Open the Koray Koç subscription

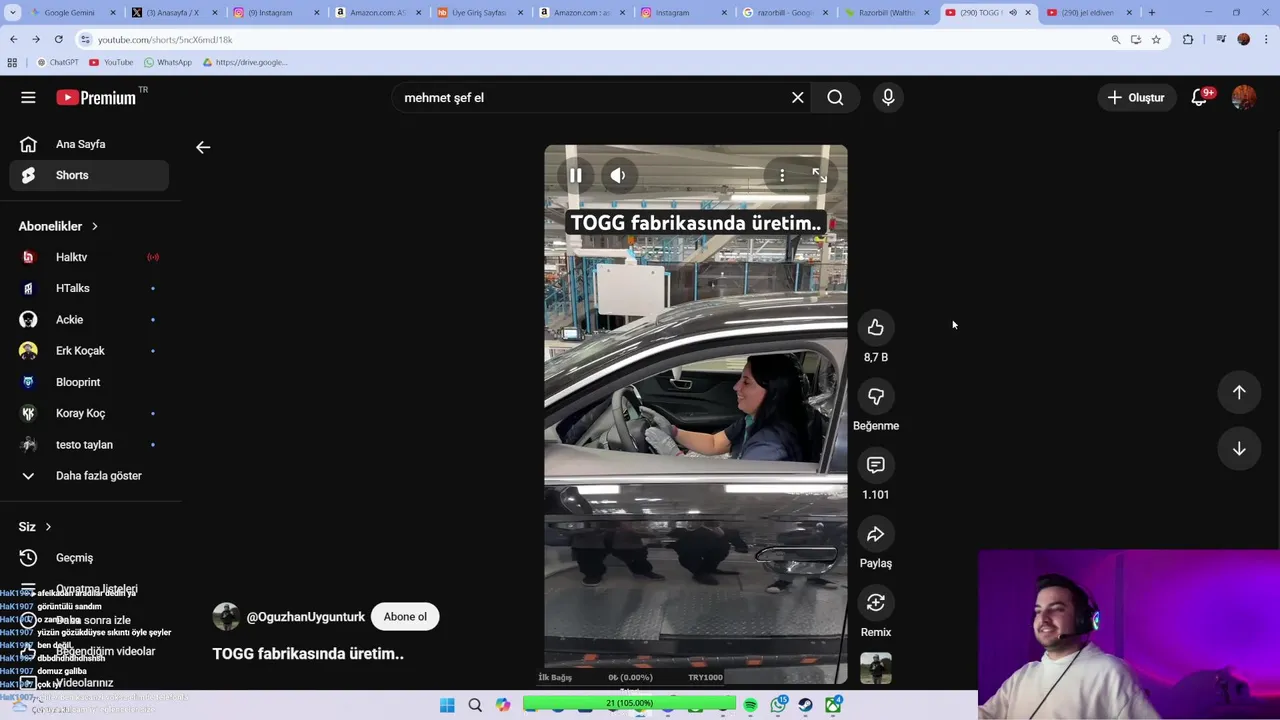click(89, 413)
